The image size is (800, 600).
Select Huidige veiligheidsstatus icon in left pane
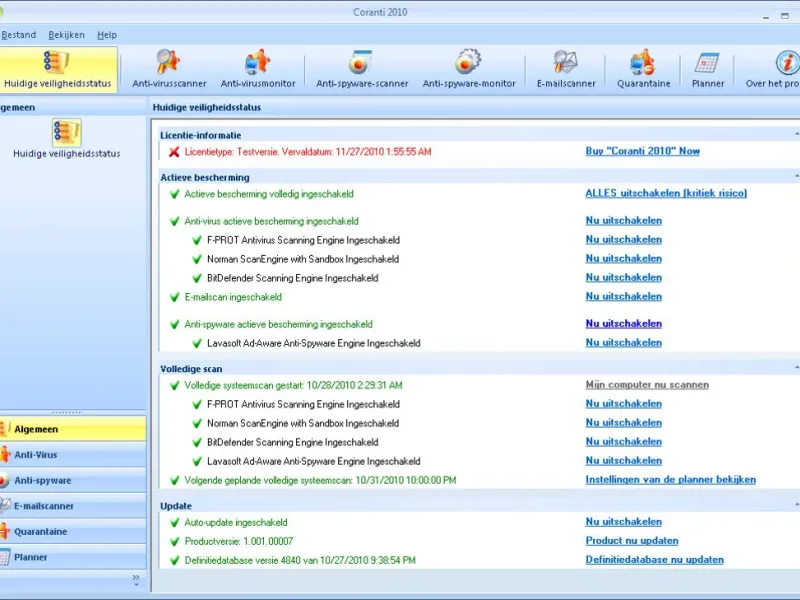(66, 139)
